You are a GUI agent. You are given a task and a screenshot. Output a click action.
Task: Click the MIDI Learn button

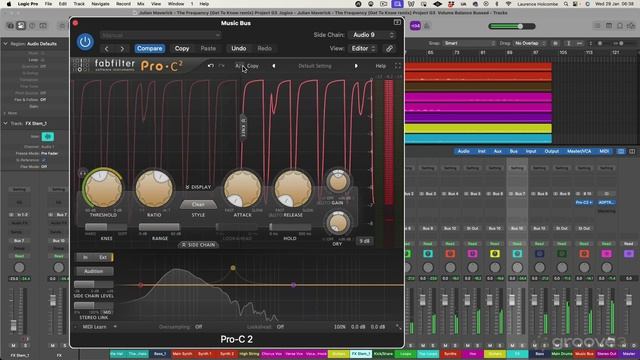(94, 327)
